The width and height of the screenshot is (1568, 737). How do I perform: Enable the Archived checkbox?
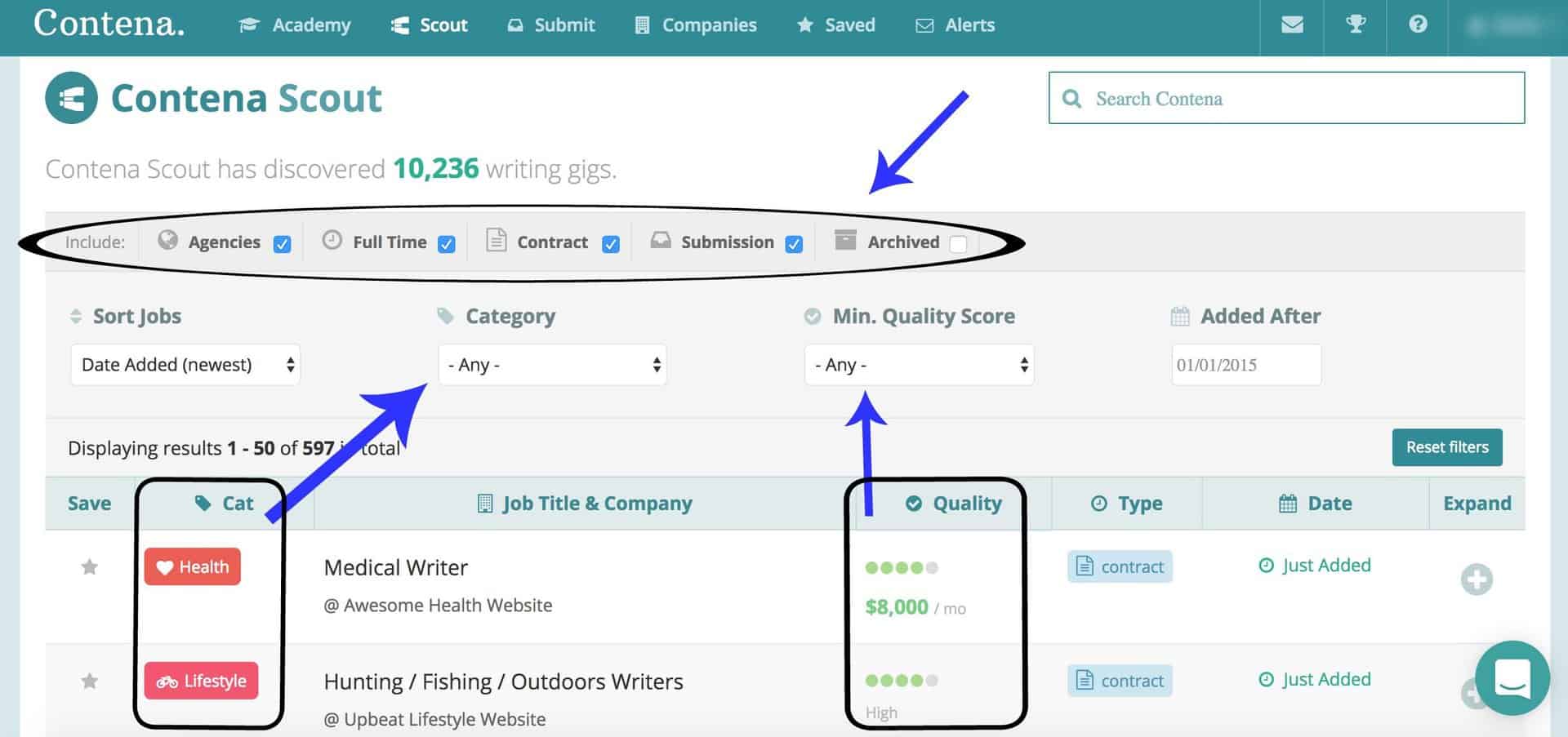point(959,244)
